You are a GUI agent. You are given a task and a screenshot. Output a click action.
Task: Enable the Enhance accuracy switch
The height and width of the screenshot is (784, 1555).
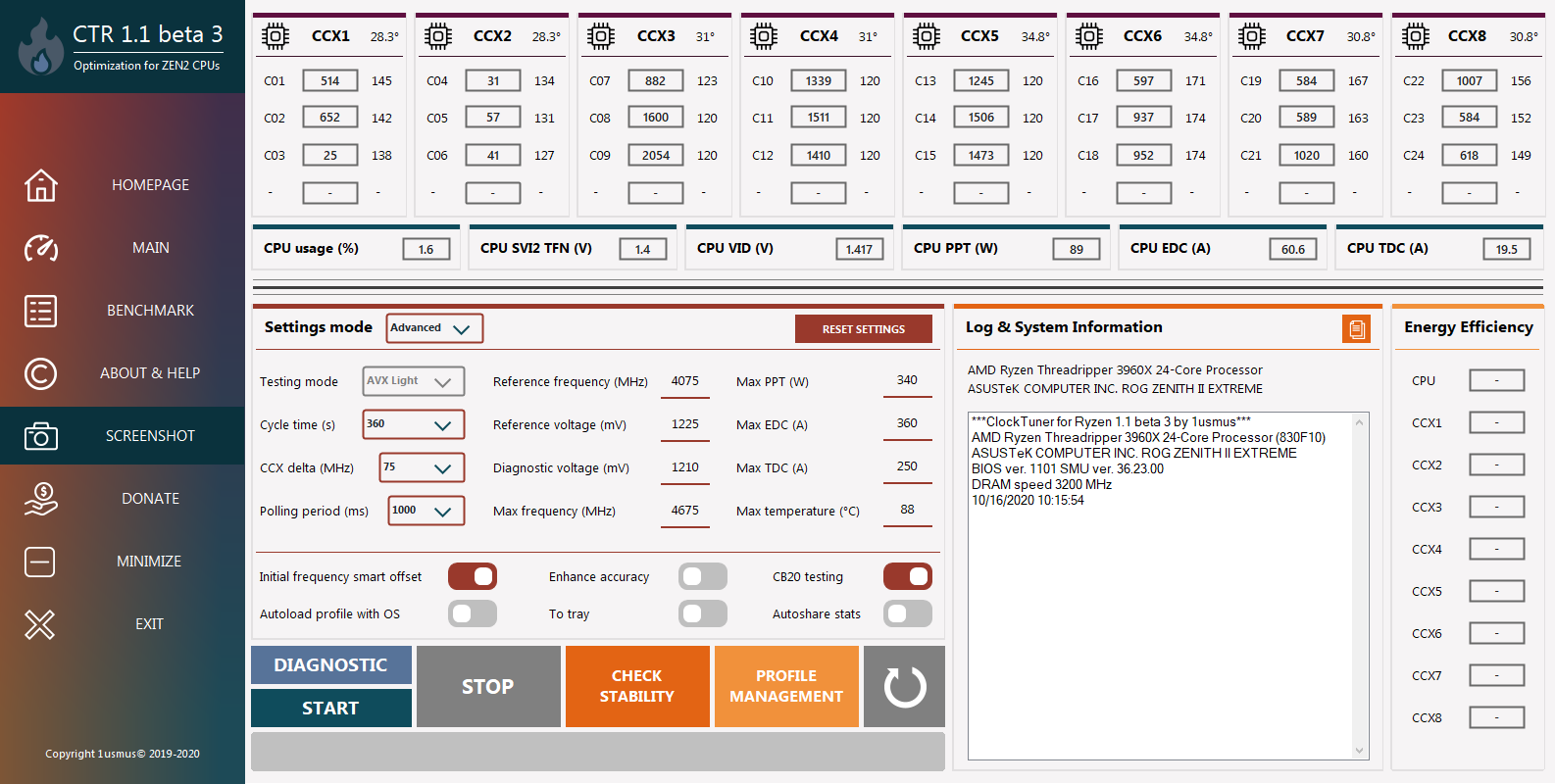[702, 576]
